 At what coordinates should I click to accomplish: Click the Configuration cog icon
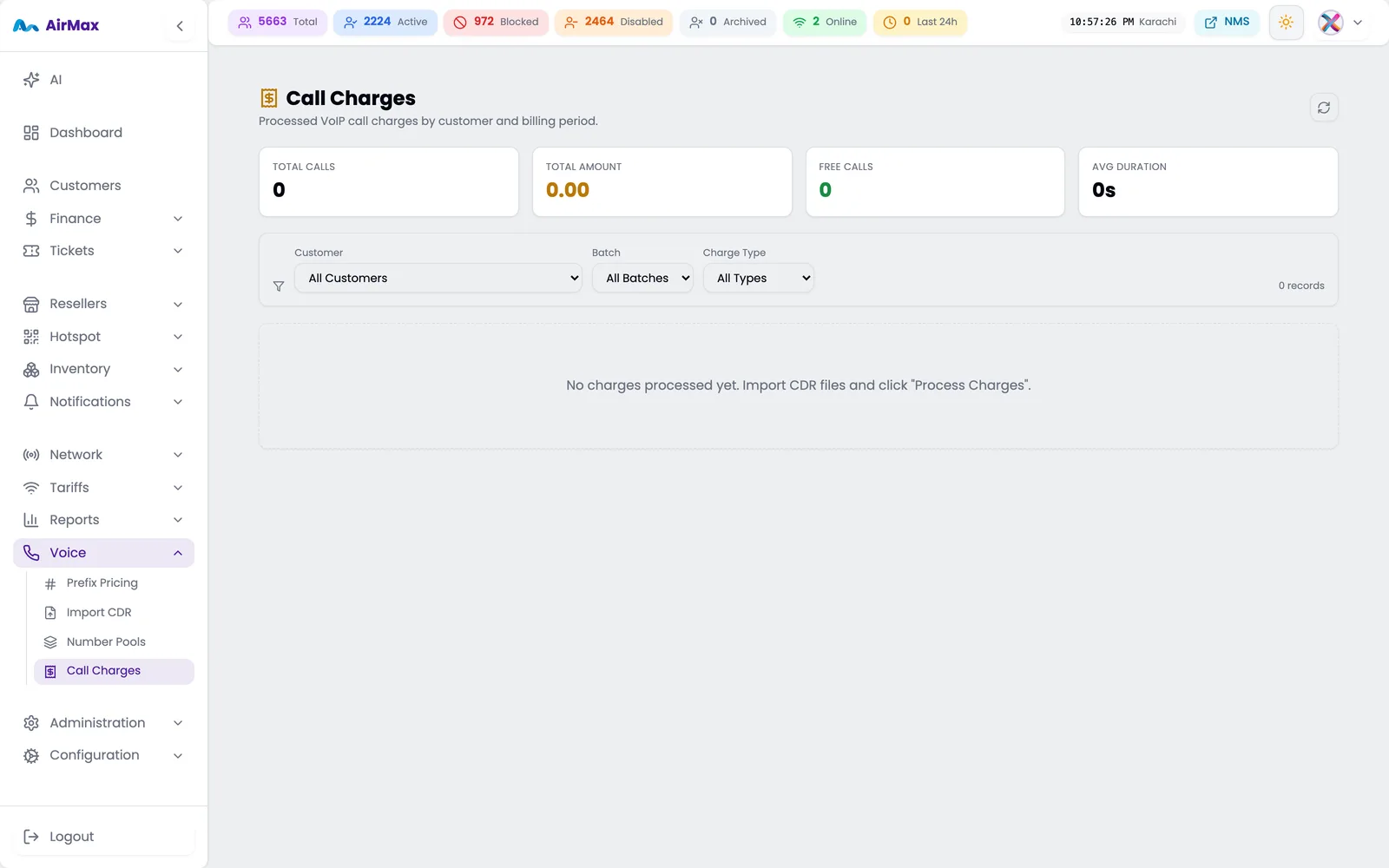[31, 755]
